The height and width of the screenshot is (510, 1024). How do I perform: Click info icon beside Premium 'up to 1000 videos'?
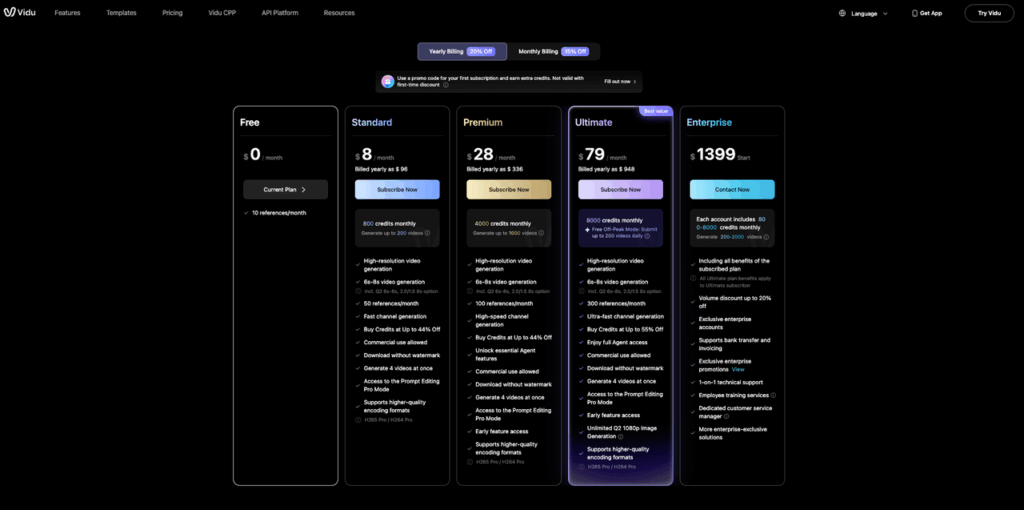[x=541, y=232]
